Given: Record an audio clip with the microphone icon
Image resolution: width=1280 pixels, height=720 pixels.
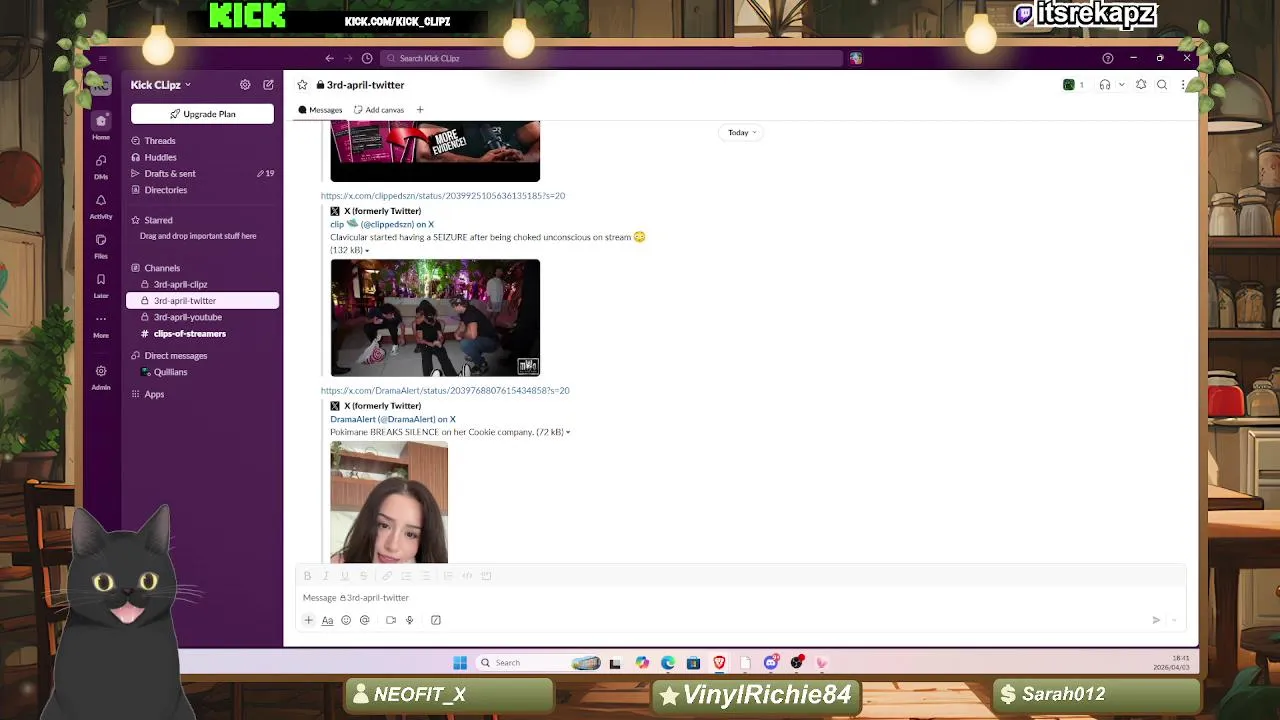Looking at the screenshot, I should pos(409,620).
